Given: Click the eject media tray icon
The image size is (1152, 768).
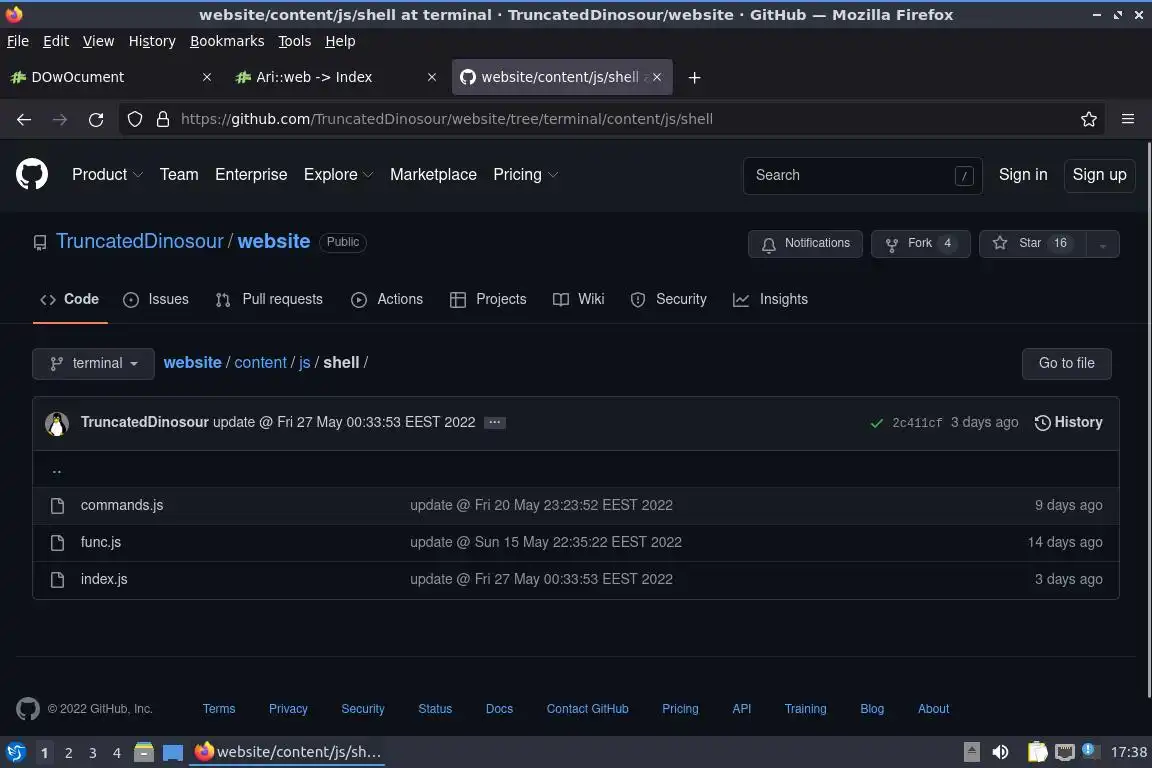Looking at the screenshot, I should (x=971, y=752).
